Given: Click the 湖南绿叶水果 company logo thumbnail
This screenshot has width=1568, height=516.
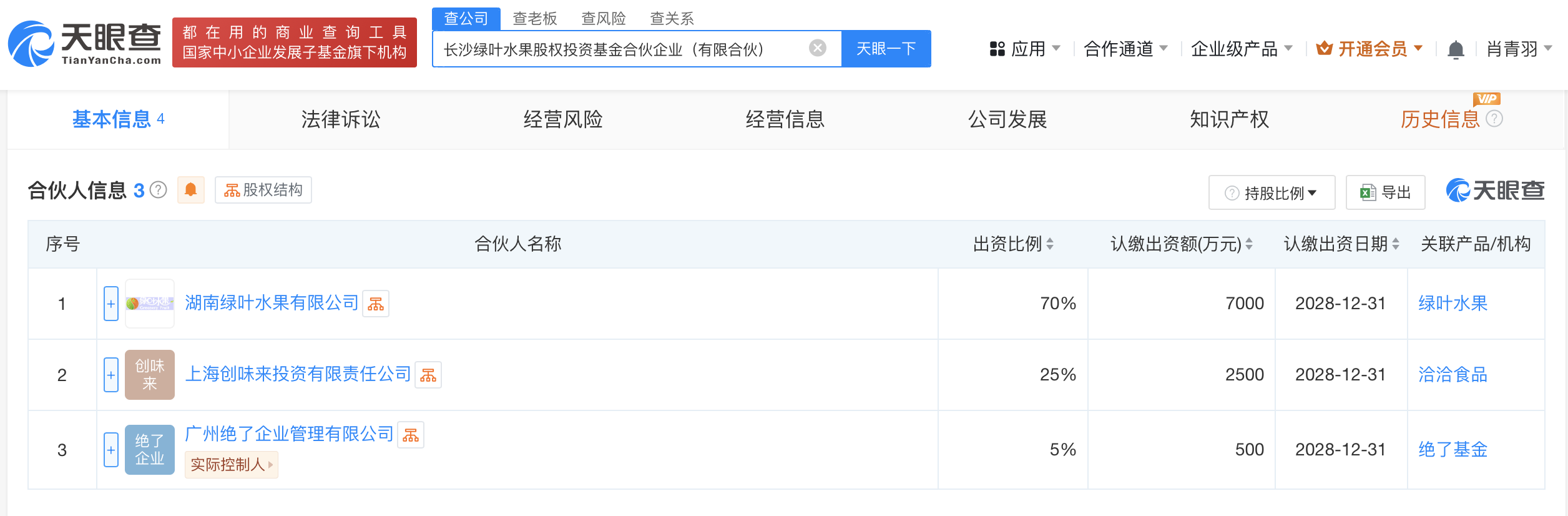Looking at the screenshot, I should 150,304.
